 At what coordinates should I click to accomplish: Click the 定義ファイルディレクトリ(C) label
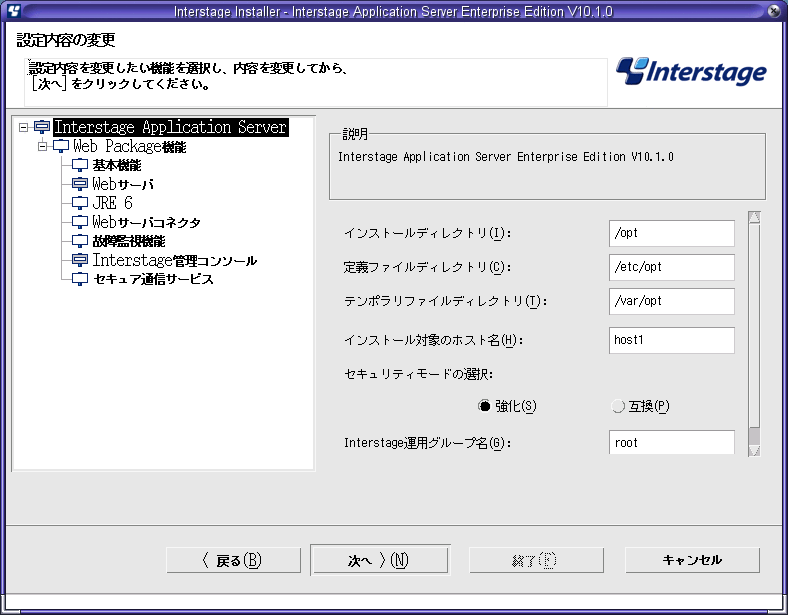click(428, 267)
